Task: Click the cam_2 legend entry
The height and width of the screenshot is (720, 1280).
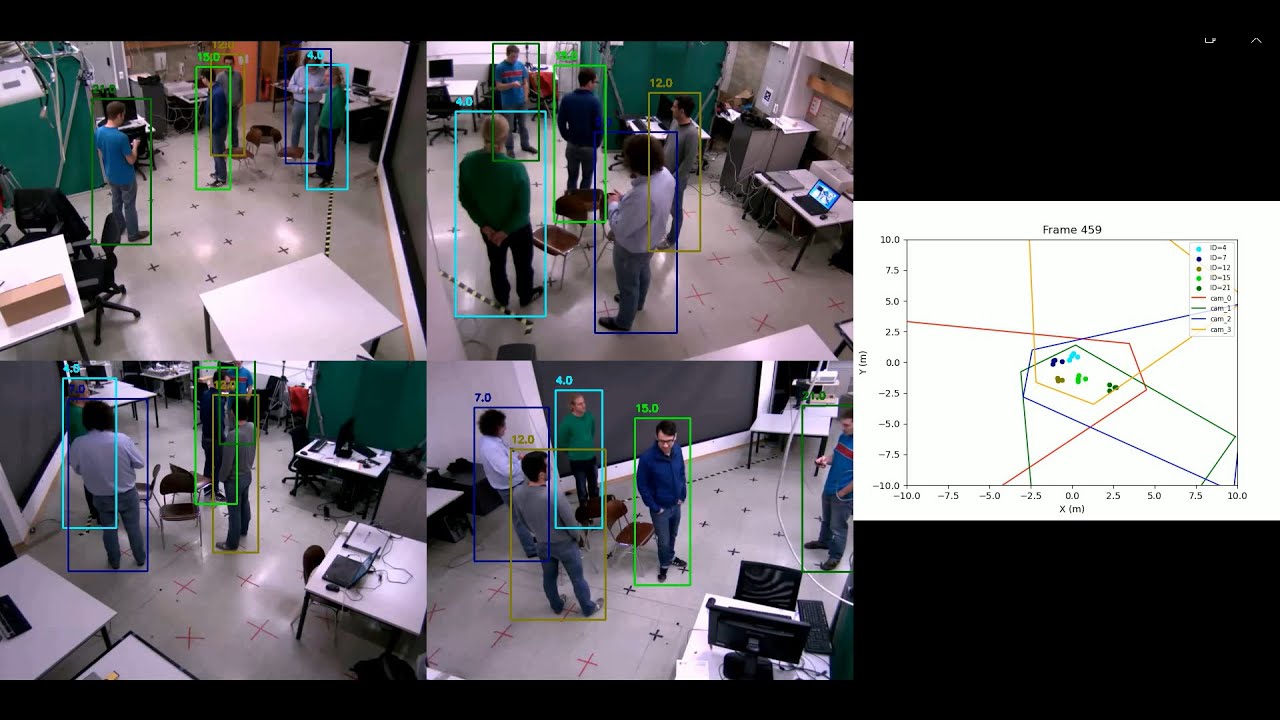Action: [x=1212, y=319]
